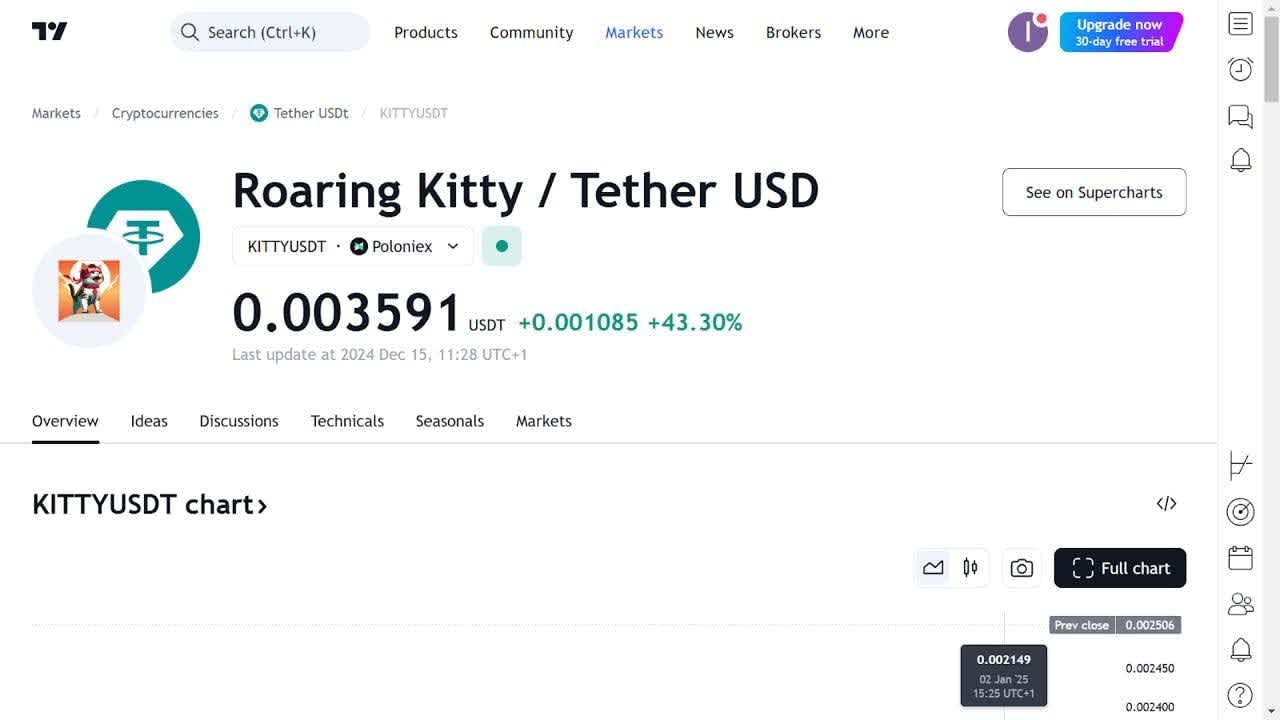Click the search input field
This screenshot has height=720, width=1280.
pos(268,31)
